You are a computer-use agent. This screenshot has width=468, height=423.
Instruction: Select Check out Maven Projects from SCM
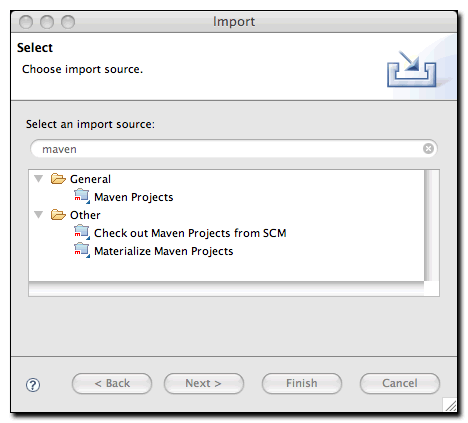(x=190, y=233)
